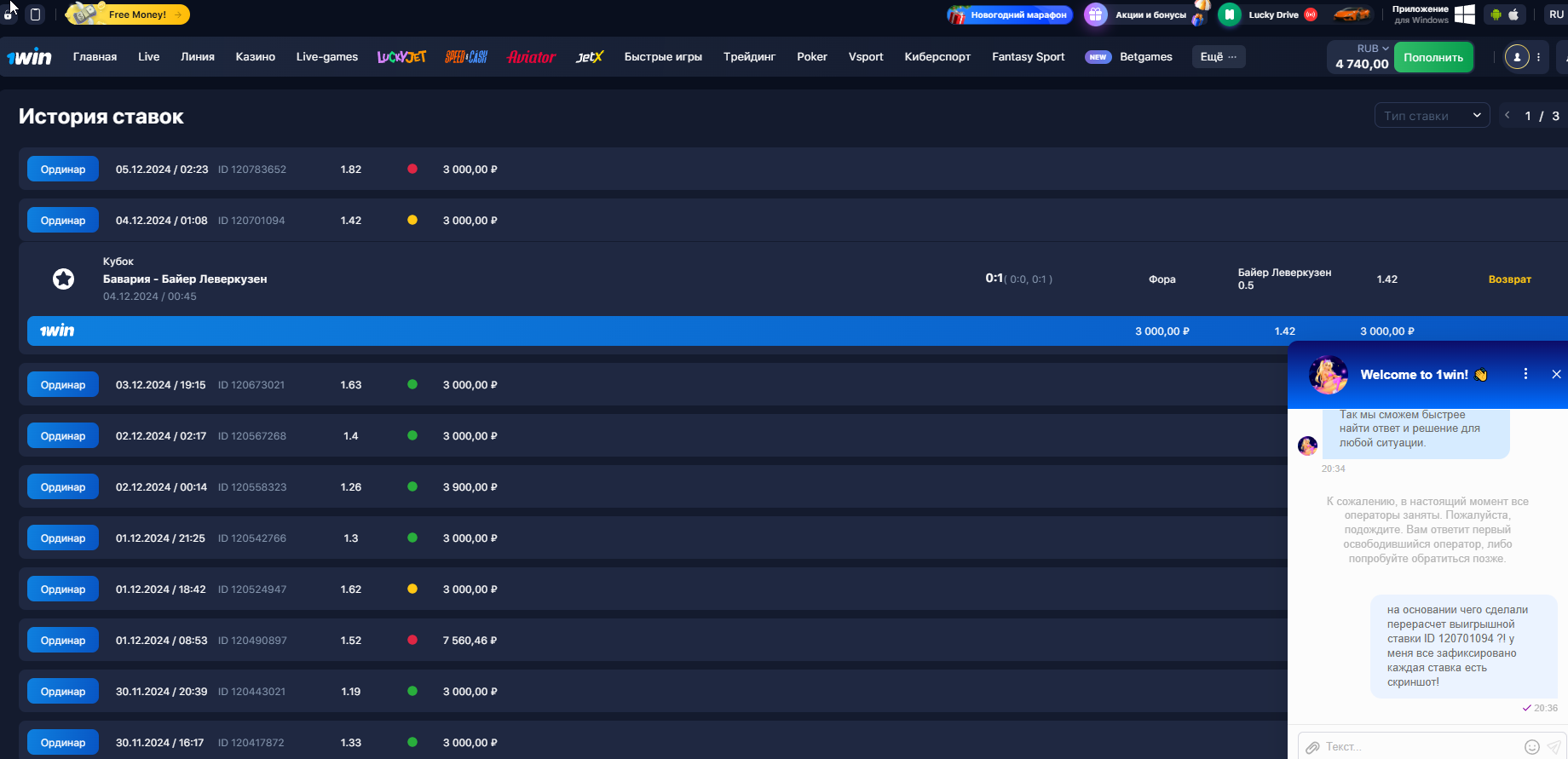The width and height of the screenshot is (1568, 759).
Task: Open the chat emoji picker
Action: coord(1531,747)
